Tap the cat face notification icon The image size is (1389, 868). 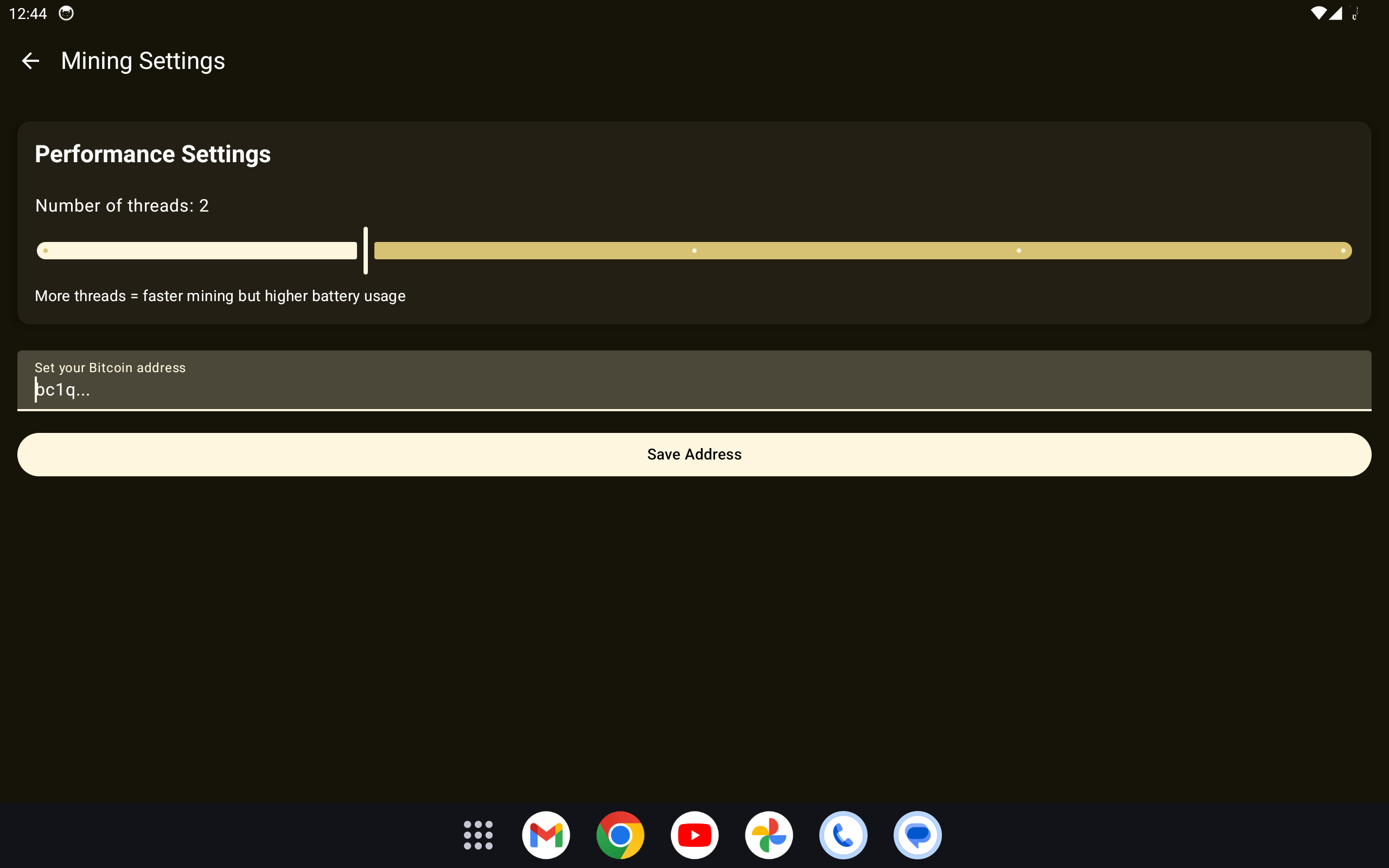tap(67, 13)
